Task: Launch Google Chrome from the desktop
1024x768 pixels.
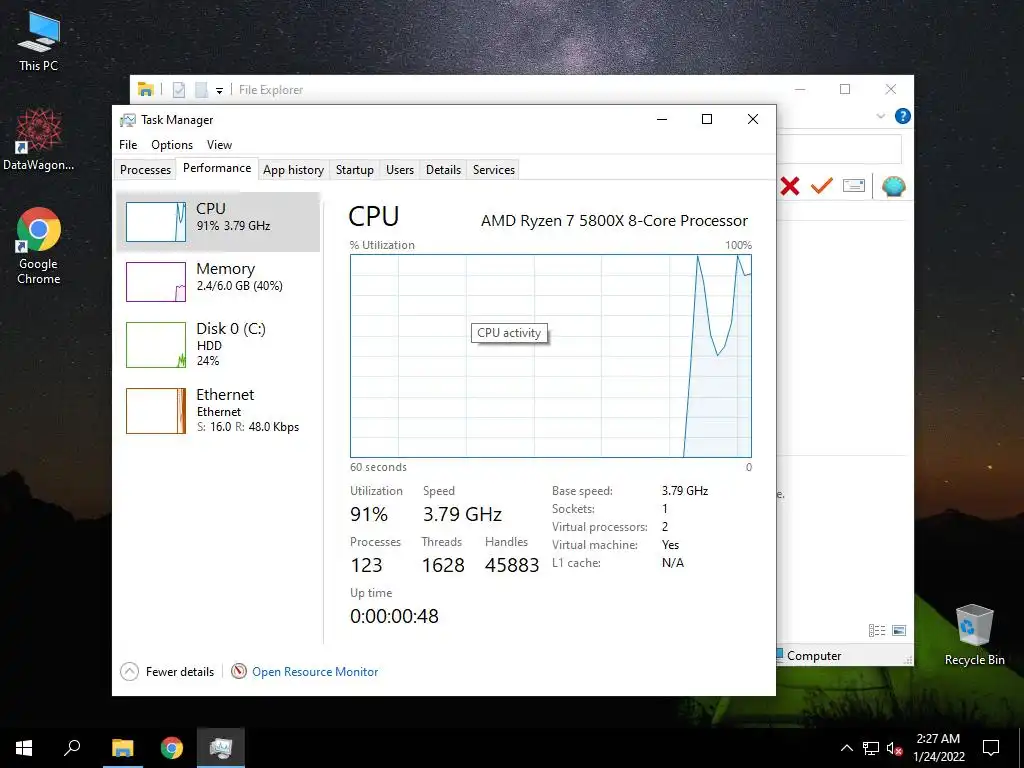Action: pos(39,246)
